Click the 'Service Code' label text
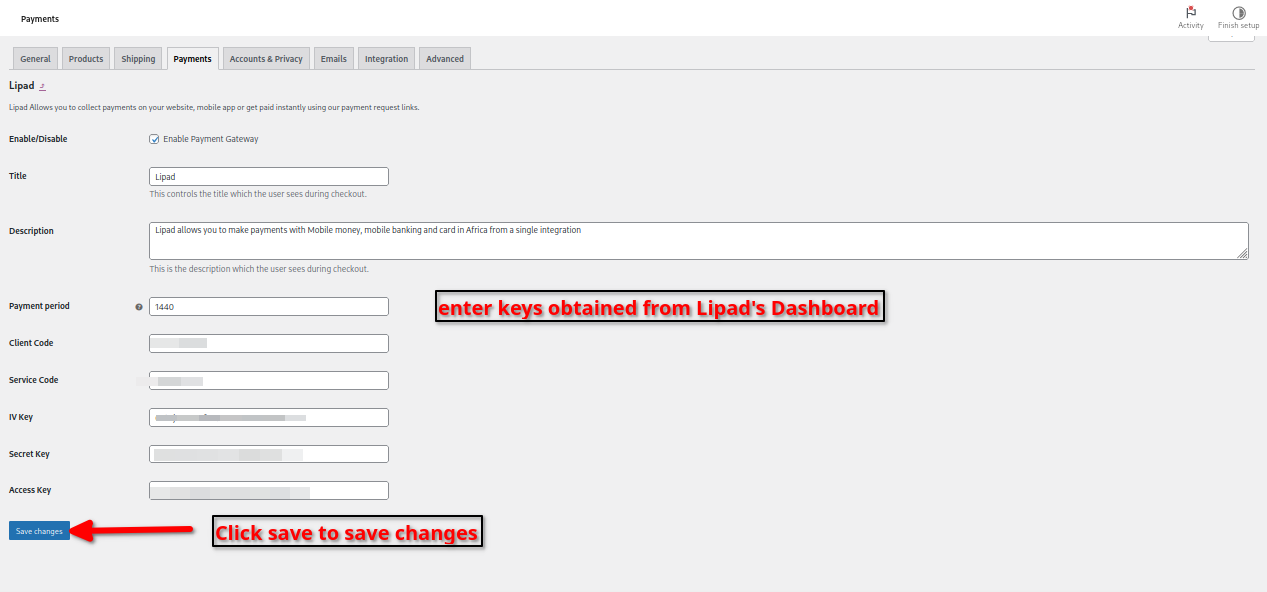 tap(34, 380)
